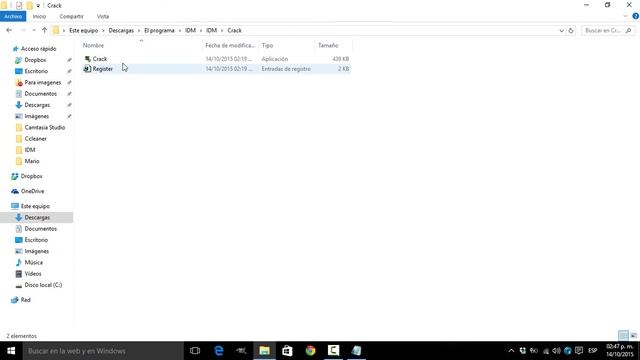This screenshot has height=360, width=640.
Task: Click El programa in breadcrumb path
Action: pyautogui.click(x=159, y=30)
